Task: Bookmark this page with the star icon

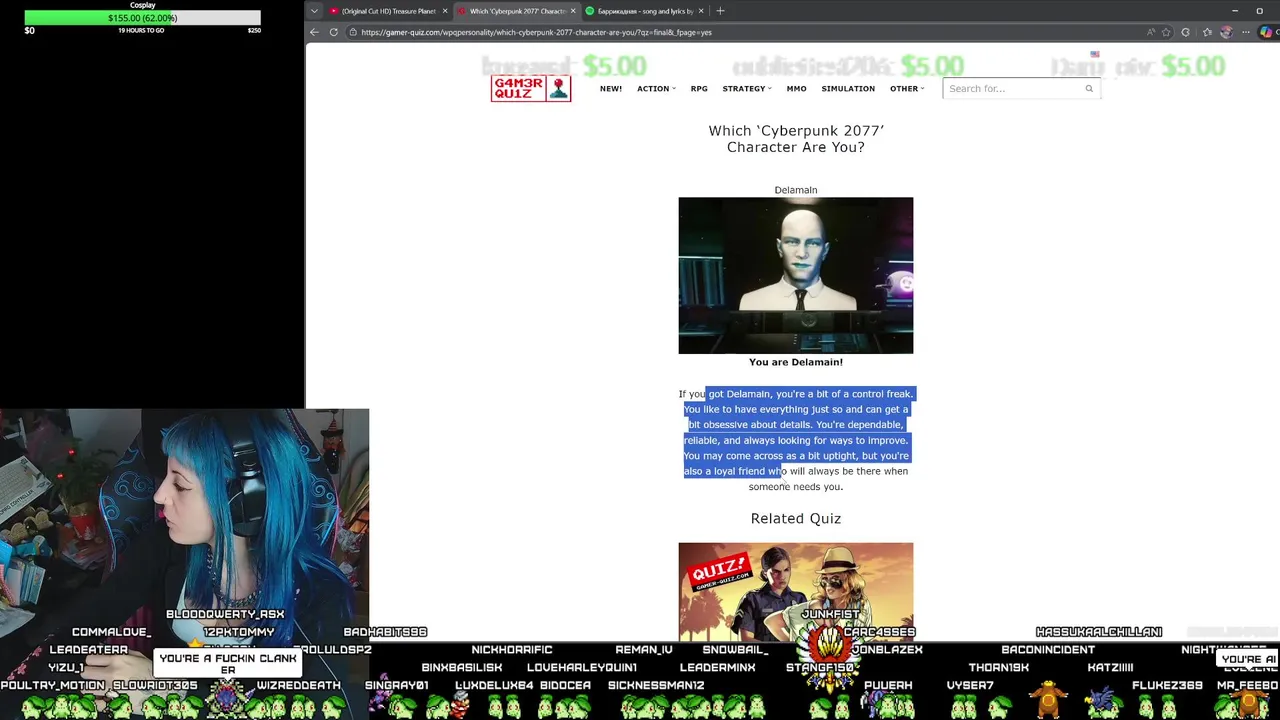Action: pos(1166,32)
